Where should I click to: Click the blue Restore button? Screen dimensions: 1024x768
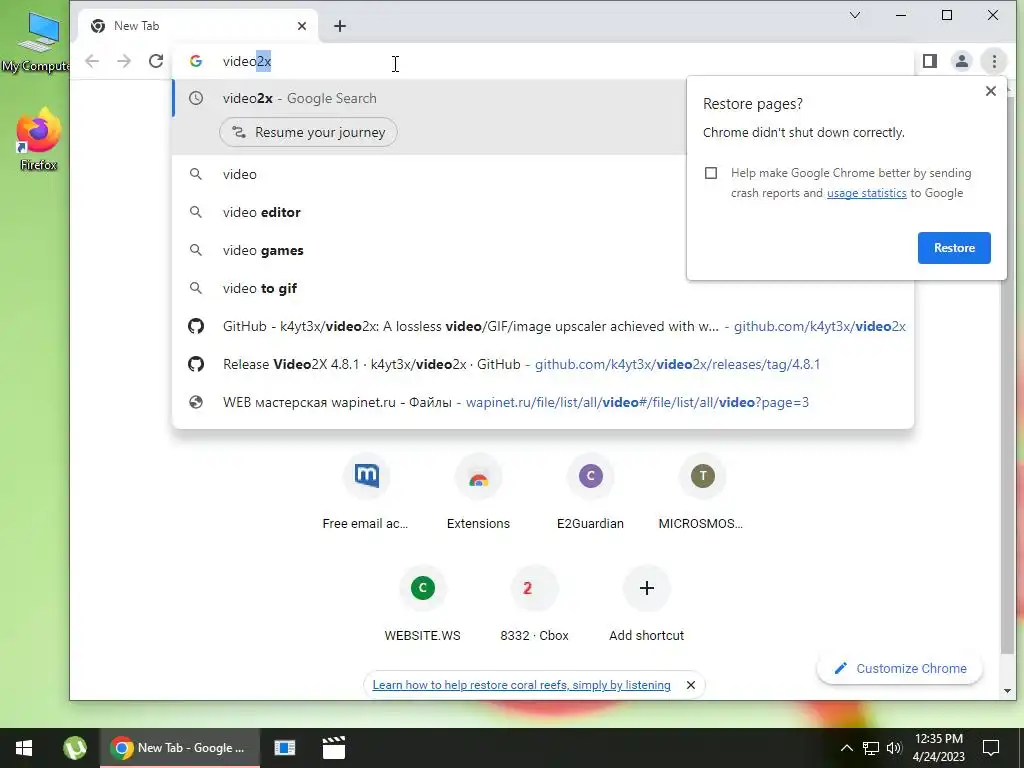click(x=954, y=248)
